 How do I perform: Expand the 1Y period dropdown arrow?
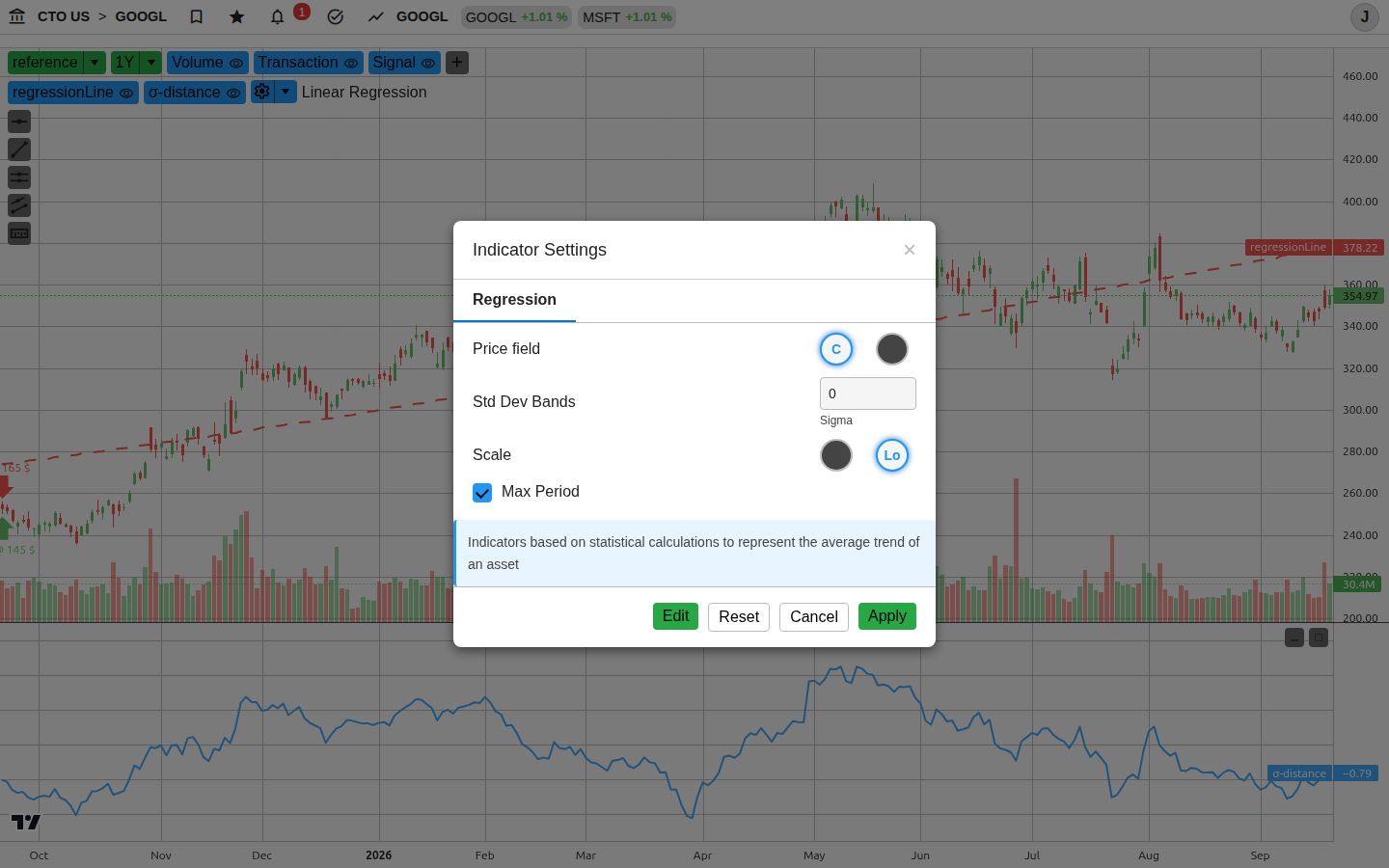pos(151,63)
